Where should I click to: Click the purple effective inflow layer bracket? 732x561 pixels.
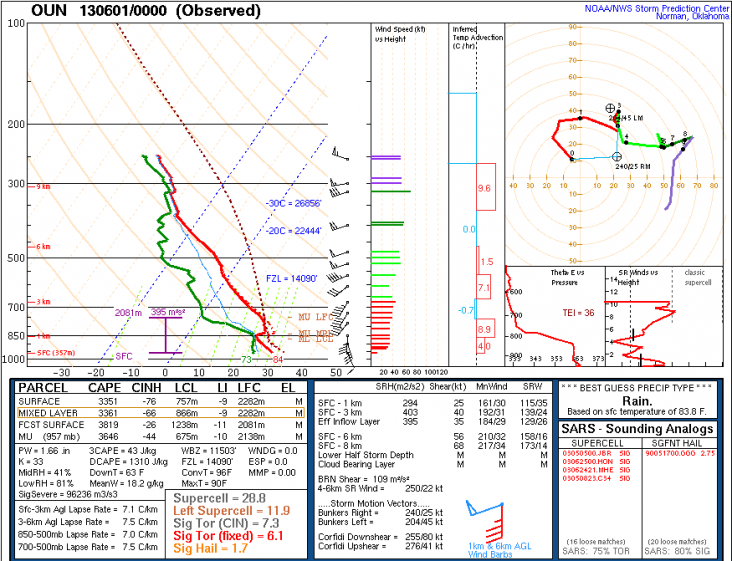click(166, 334)
